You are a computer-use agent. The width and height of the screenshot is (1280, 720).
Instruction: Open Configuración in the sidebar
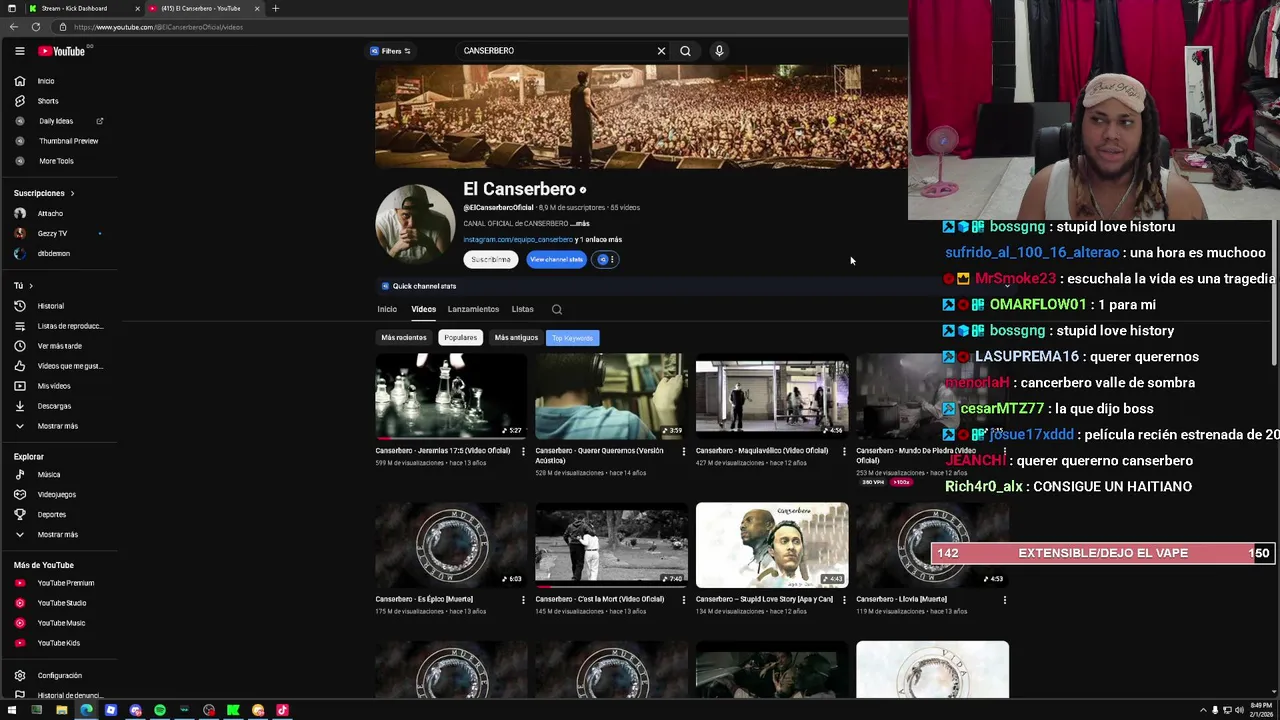pyautogui.click(x=59, y=676)
